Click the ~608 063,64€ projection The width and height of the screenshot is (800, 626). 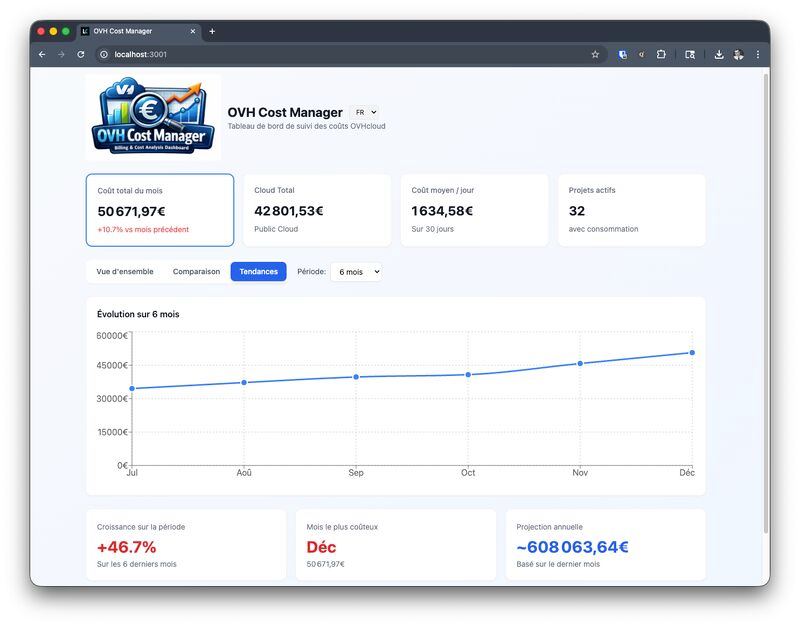tap(572, 547)
